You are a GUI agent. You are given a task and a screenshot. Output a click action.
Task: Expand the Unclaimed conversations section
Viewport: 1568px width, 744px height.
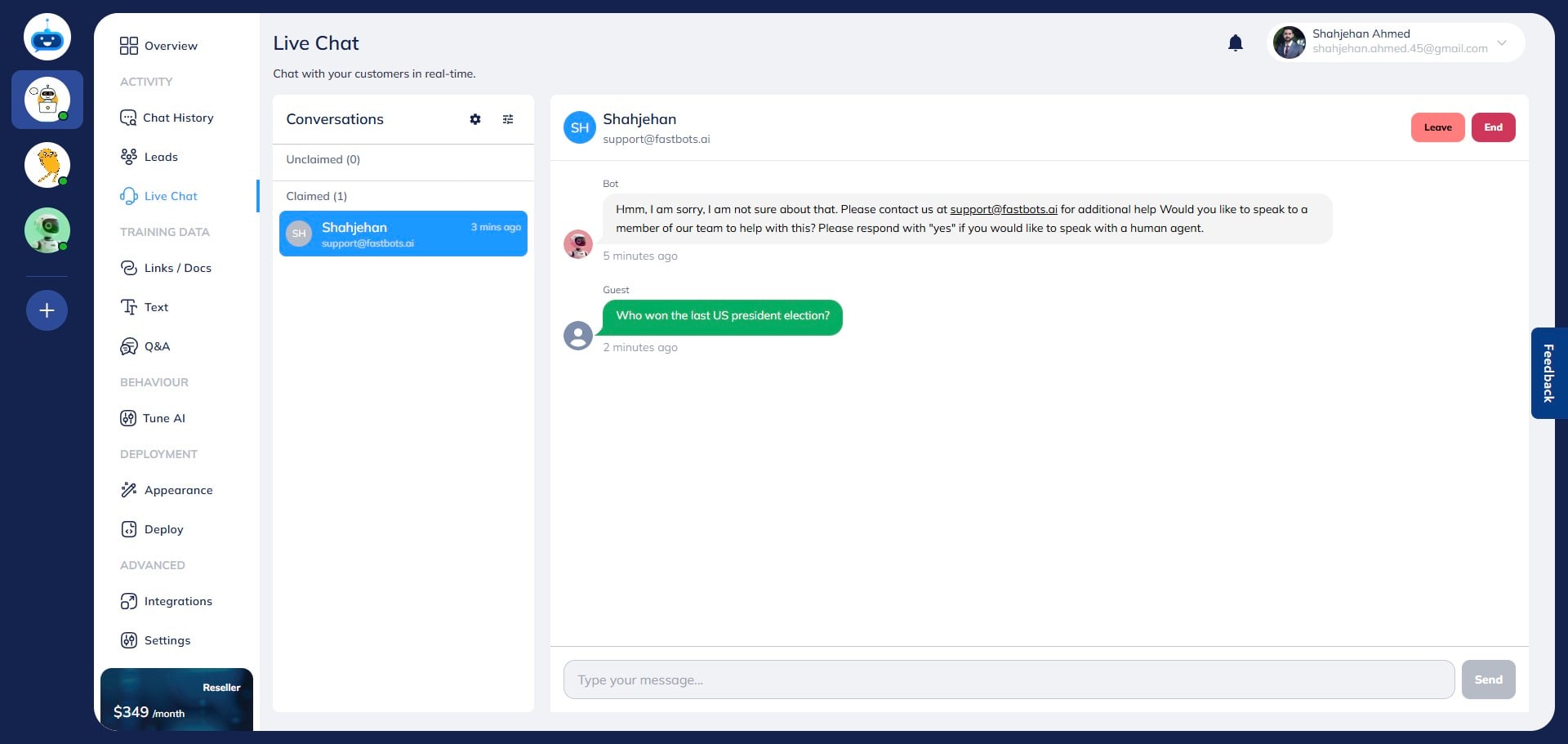[x=323, y=159]
